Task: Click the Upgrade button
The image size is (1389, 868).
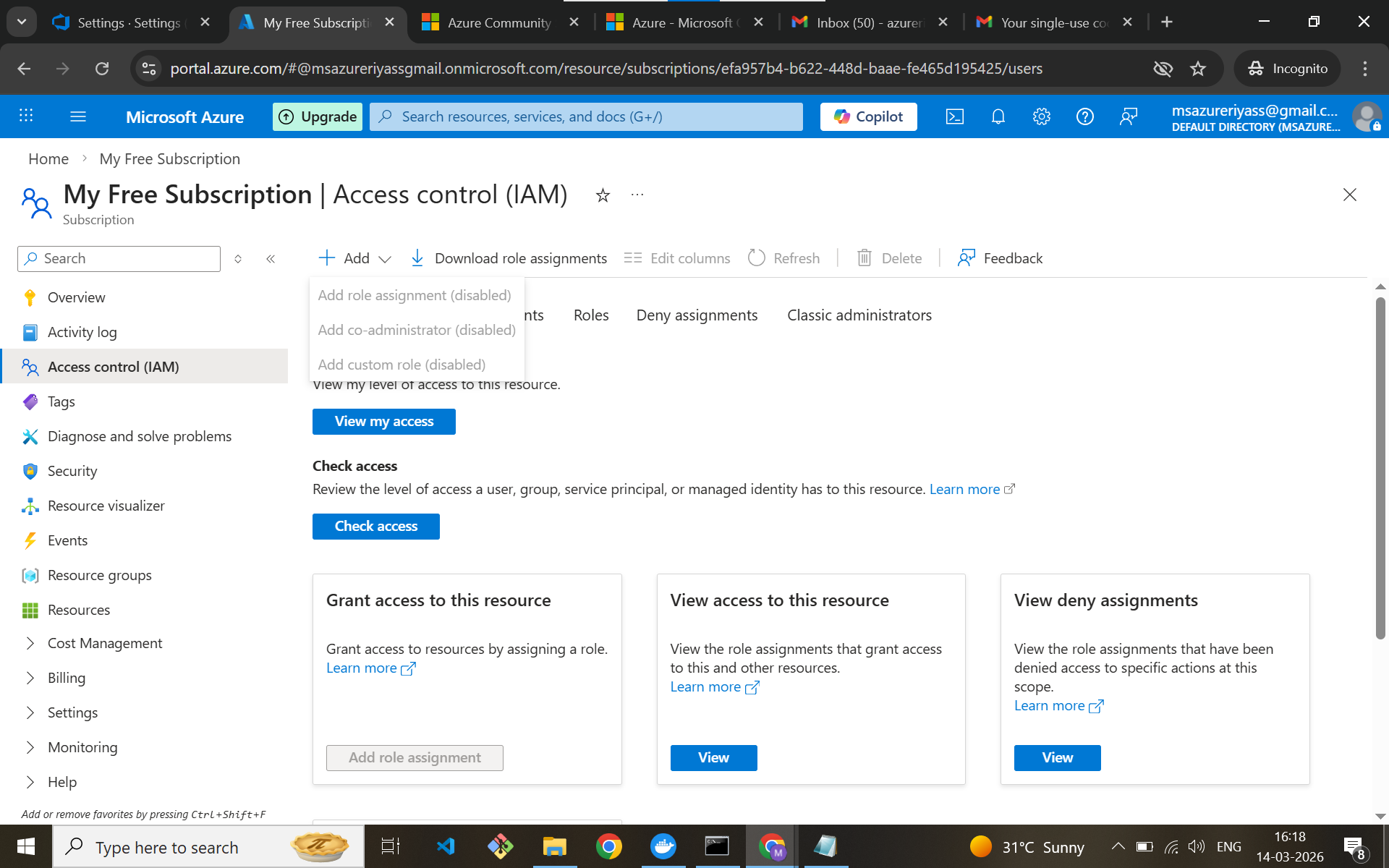Action: click(x=318, y=116)
